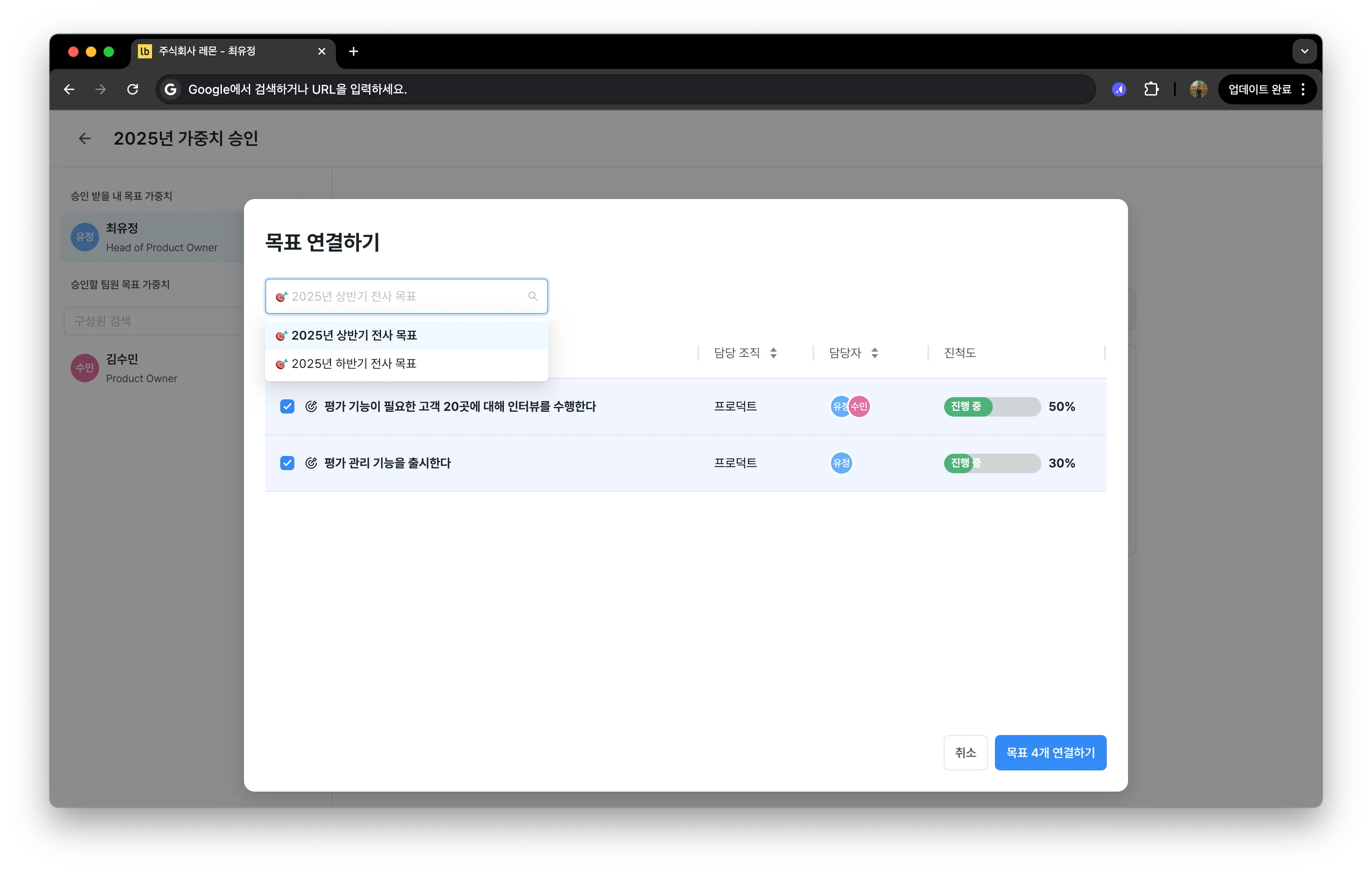Select 2025년 상반기 전사 목표 option
This screenshot has height=873, width=1372.
point(406,335)
